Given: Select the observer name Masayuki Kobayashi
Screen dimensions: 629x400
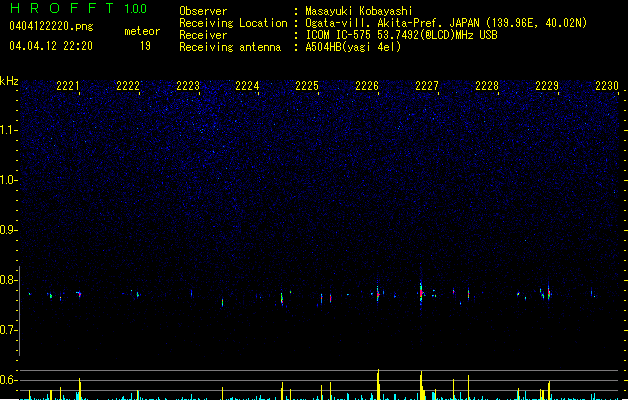Looking at the screenshot, I should click(x=359, y=11).
